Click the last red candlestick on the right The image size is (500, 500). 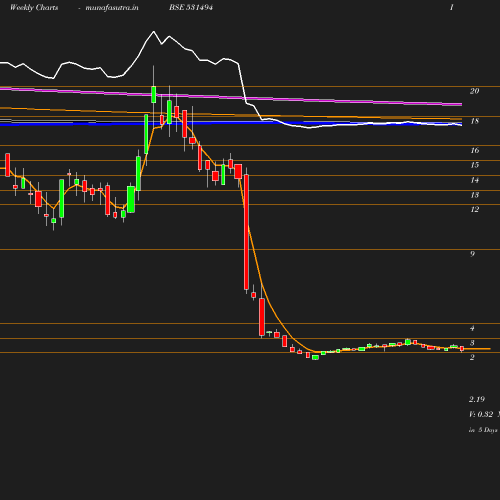click(x=462, y=348)
